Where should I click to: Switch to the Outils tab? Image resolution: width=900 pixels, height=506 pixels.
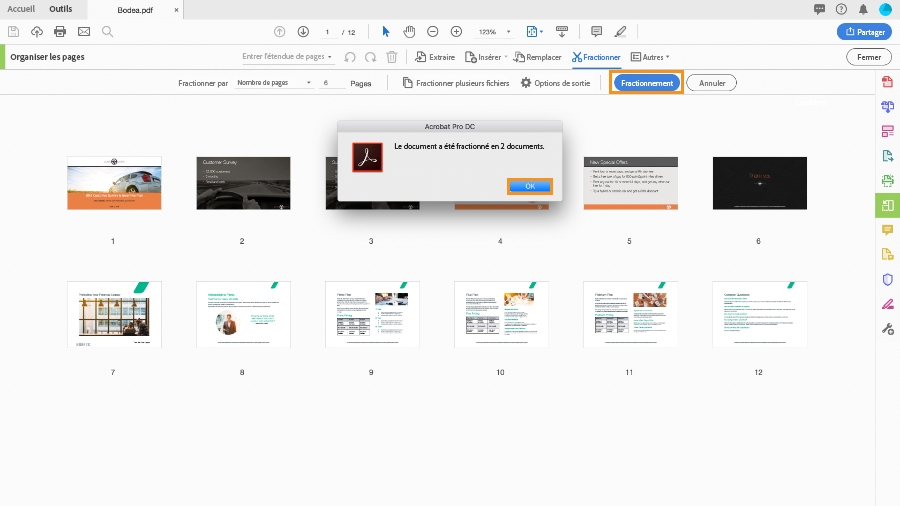(61, 9)
